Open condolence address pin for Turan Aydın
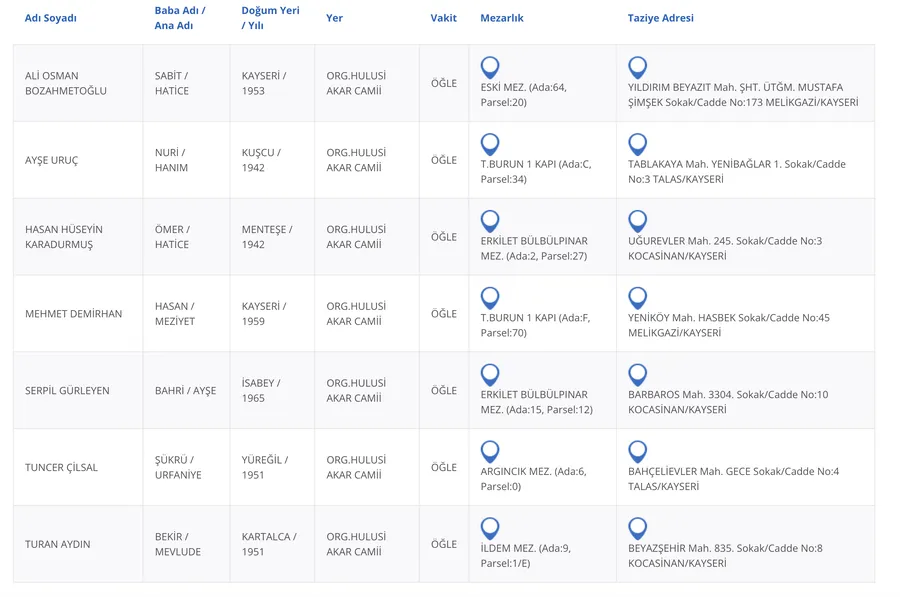Screen dimensions: 900x597 637,529
